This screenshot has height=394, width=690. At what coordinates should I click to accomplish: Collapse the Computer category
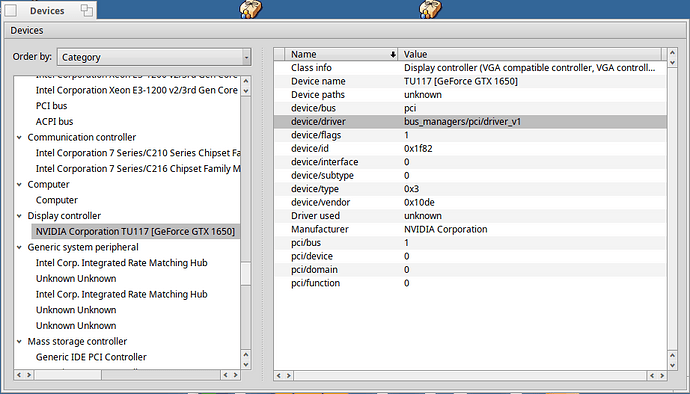(x=19, y=184)
